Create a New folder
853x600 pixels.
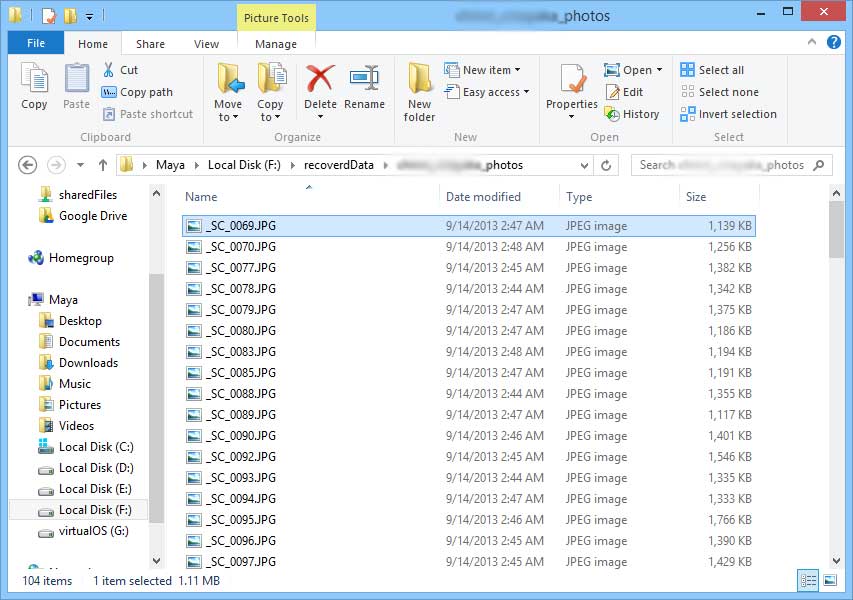418,88
